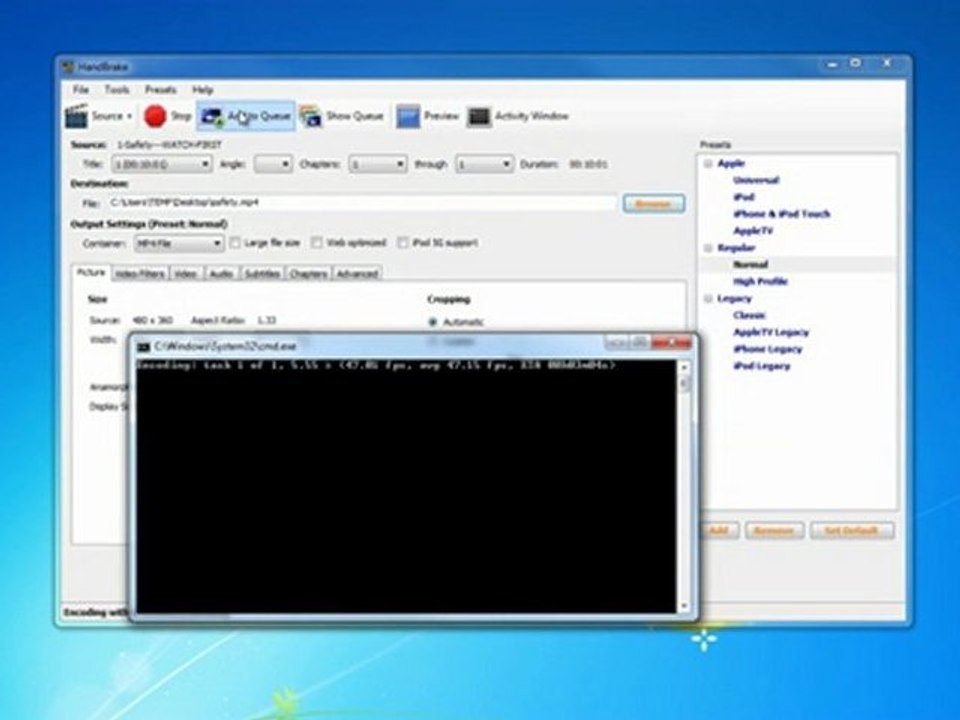Open the Help menu
This screenshot has width=960, height=720.
pos(203,89)
